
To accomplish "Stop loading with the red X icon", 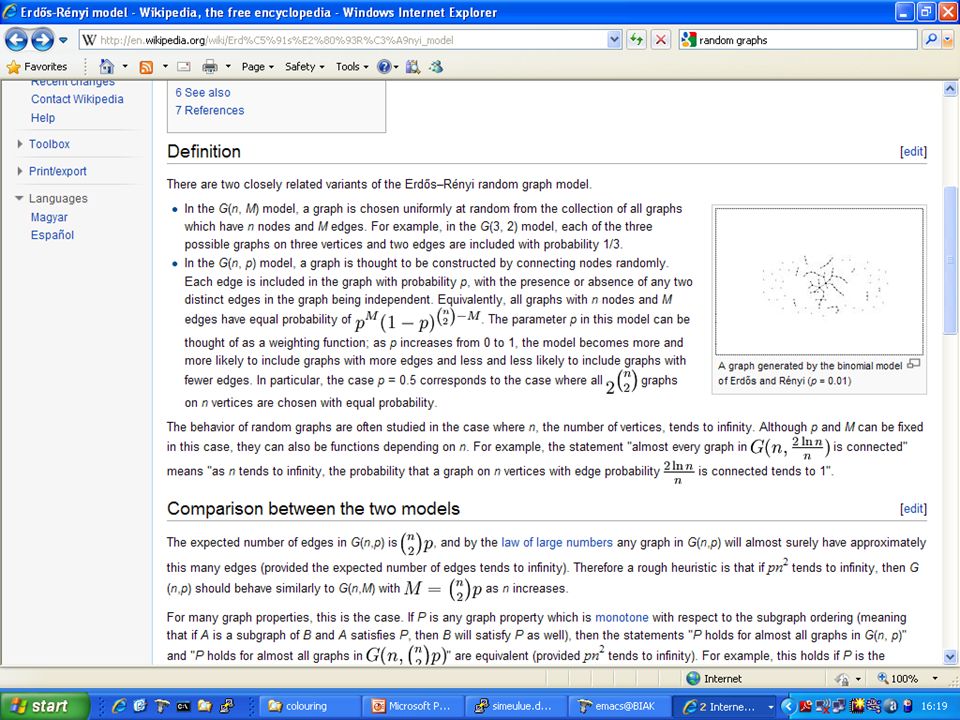I will [661, 40].
